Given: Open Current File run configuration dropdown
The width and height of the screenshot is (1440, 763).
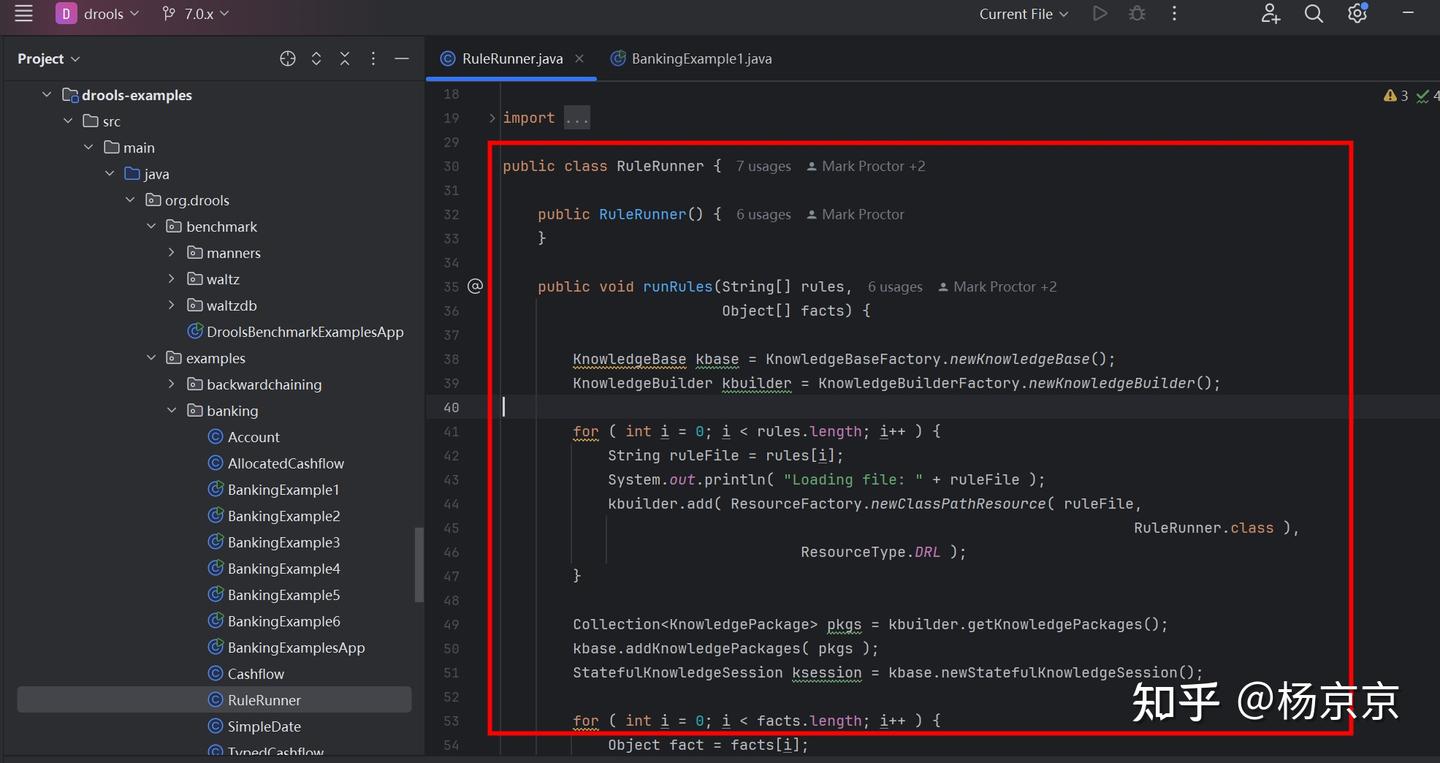Looking at the screenshot, I should (x=1023, y=14).
